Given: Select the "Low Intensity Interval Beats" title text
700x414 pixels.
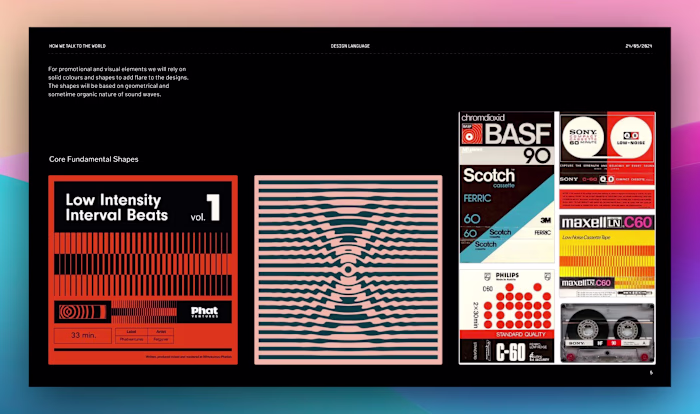Looking at the screenshot, I should [x=117, y=207].
